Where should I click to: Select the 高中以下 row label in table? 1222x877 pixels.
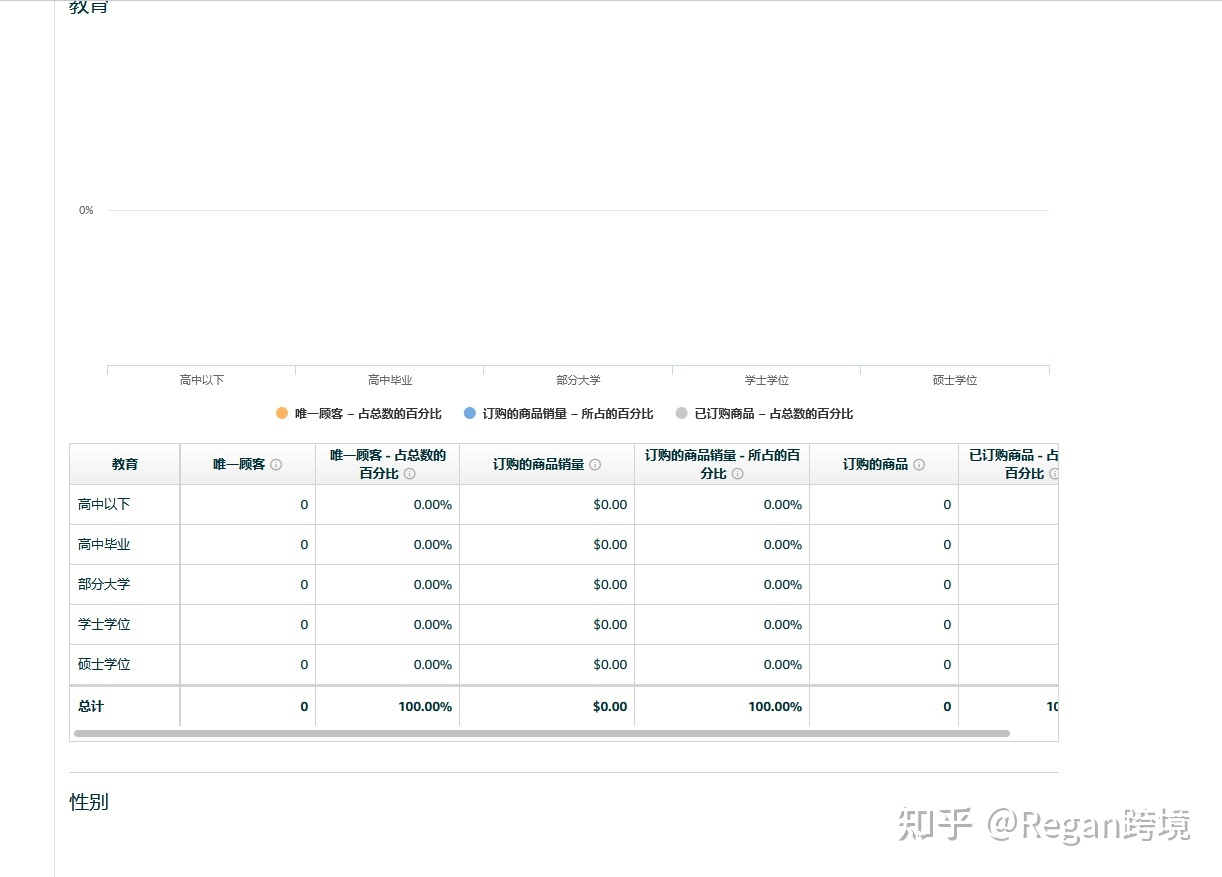pyautogui.click(x=104, y=505)
